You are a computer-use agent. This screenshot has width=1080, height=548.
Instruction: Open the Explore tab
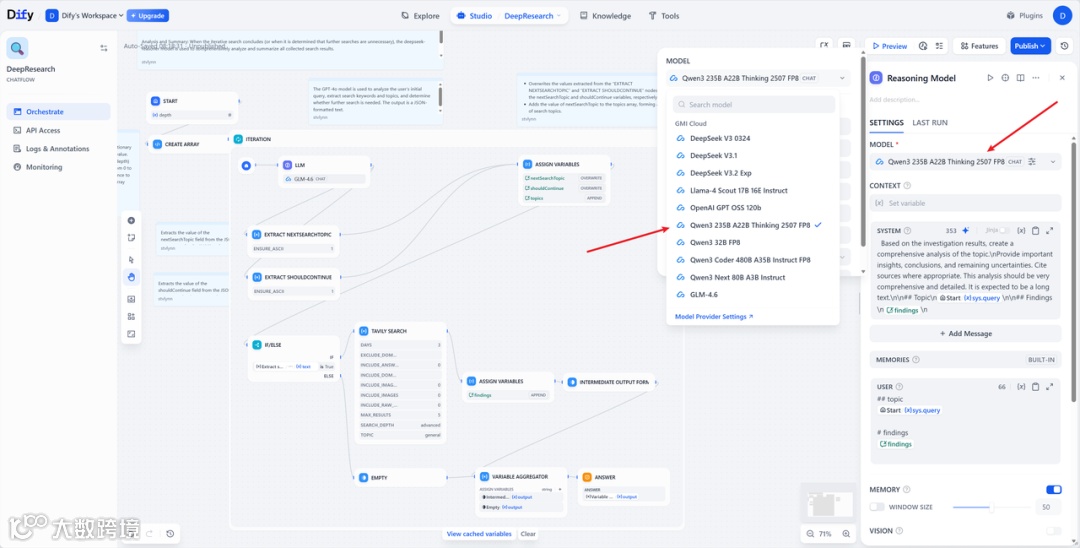tap(420, 16)
